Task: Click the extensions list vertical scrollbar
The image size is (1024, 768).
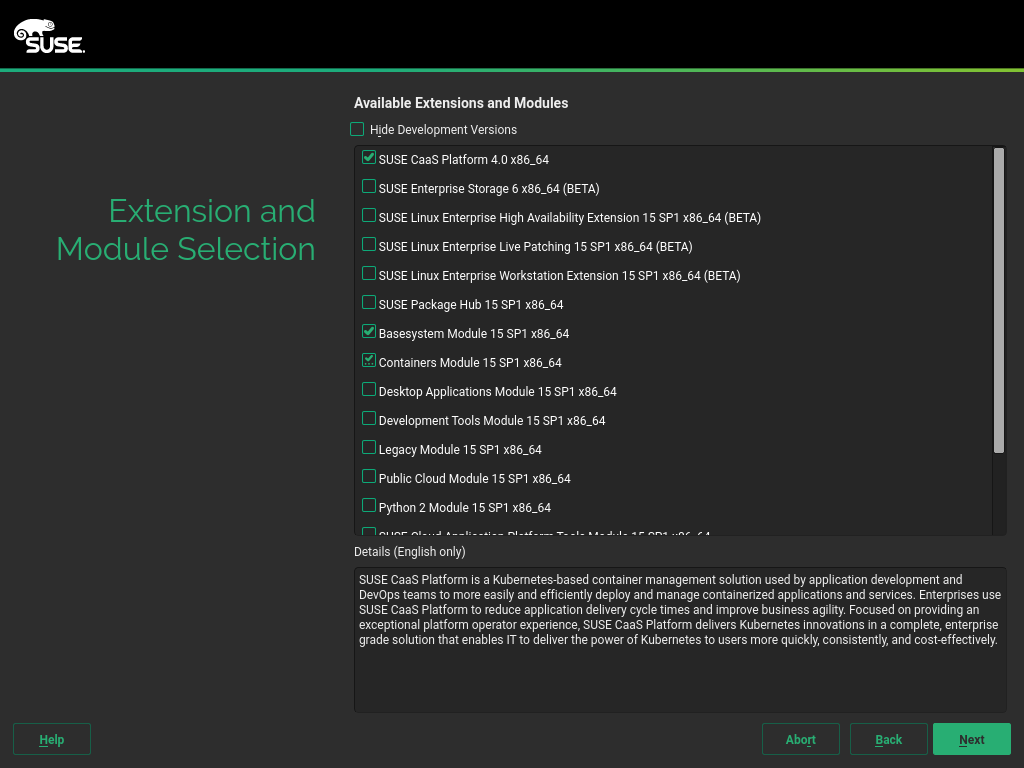Action: tap(998, 300)
